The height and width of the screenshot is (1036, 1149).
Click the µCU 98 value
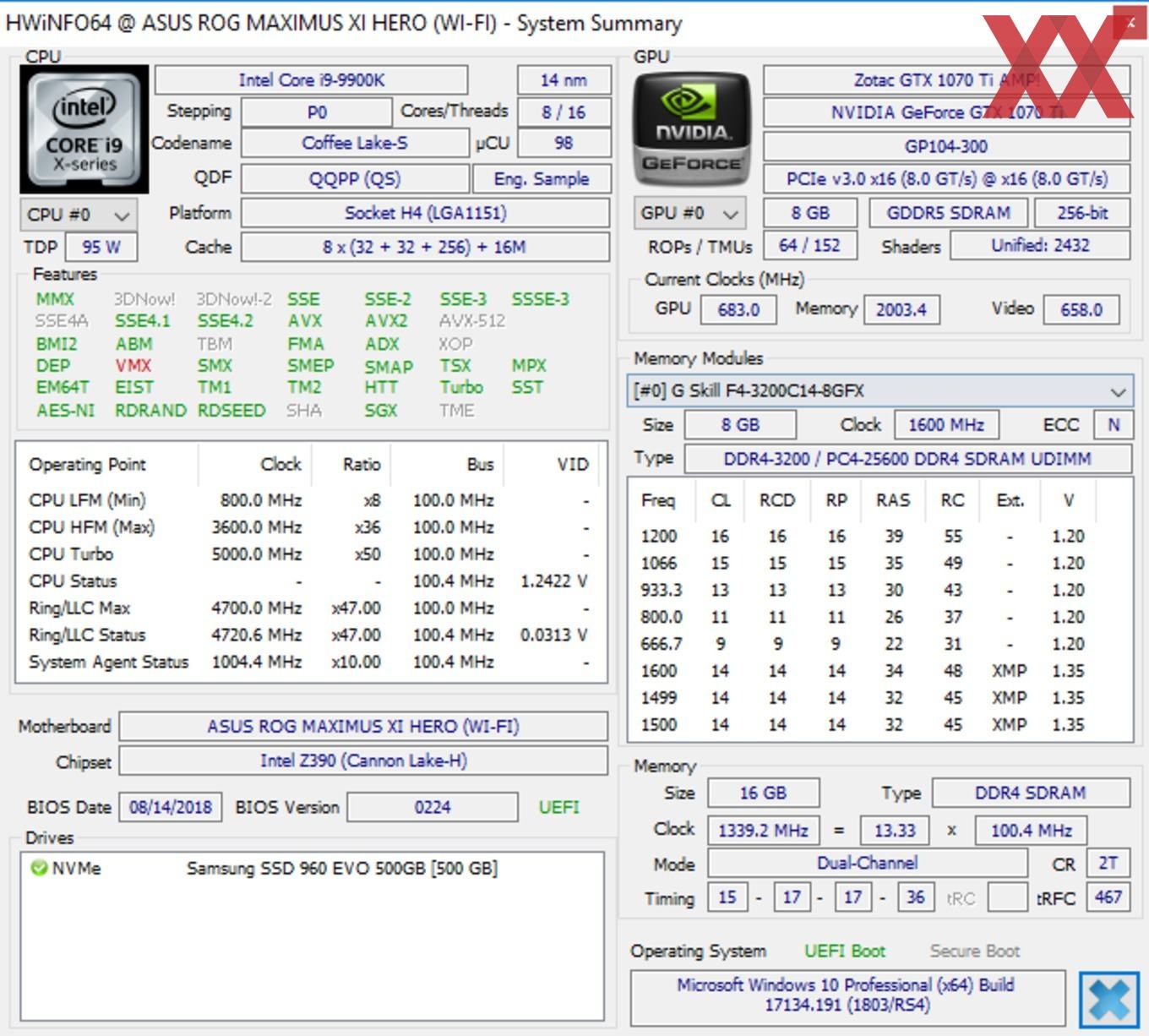pyautogui.click(x=564, y=143)
